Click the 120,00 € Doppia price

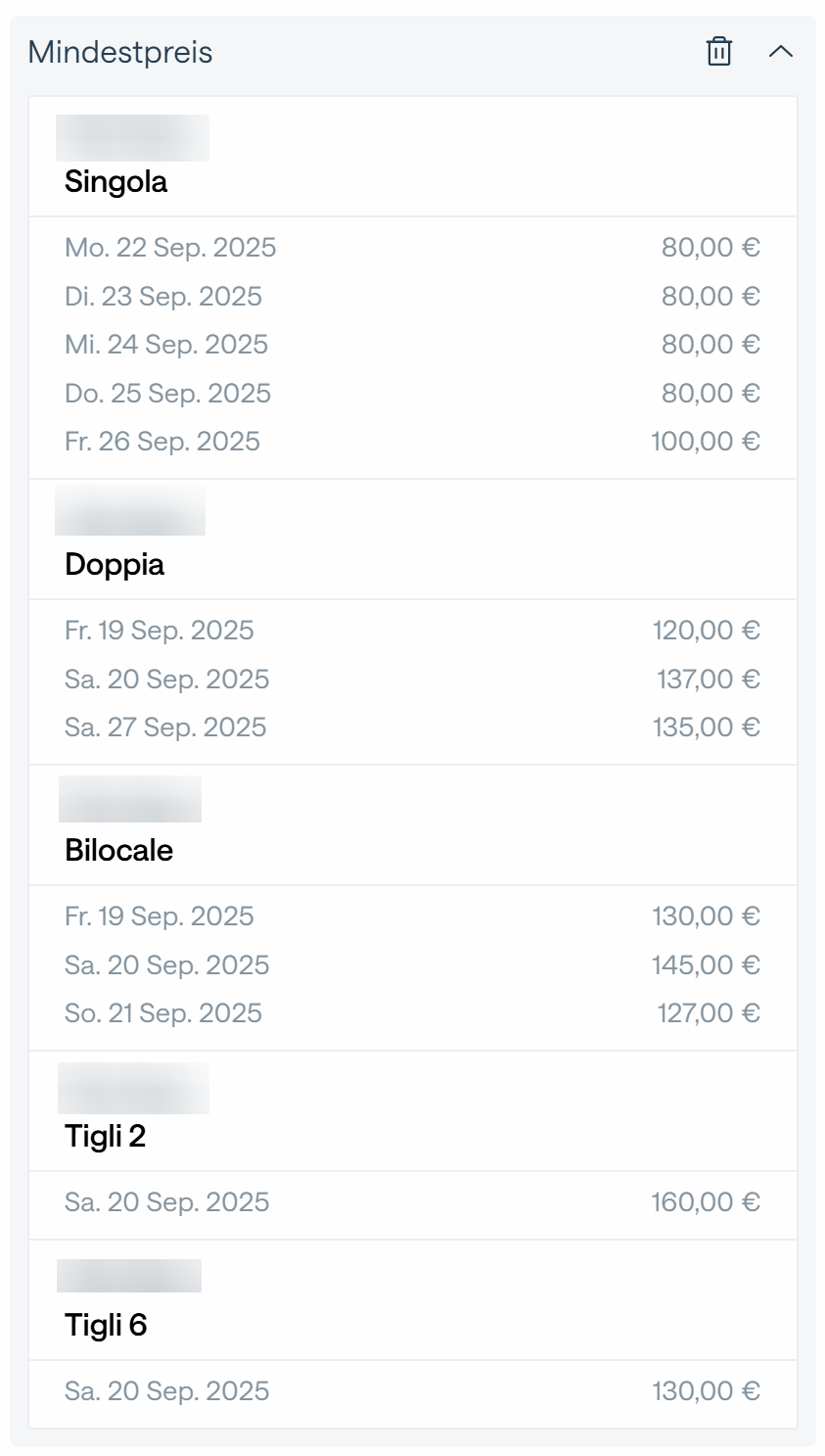coord(706,631)
